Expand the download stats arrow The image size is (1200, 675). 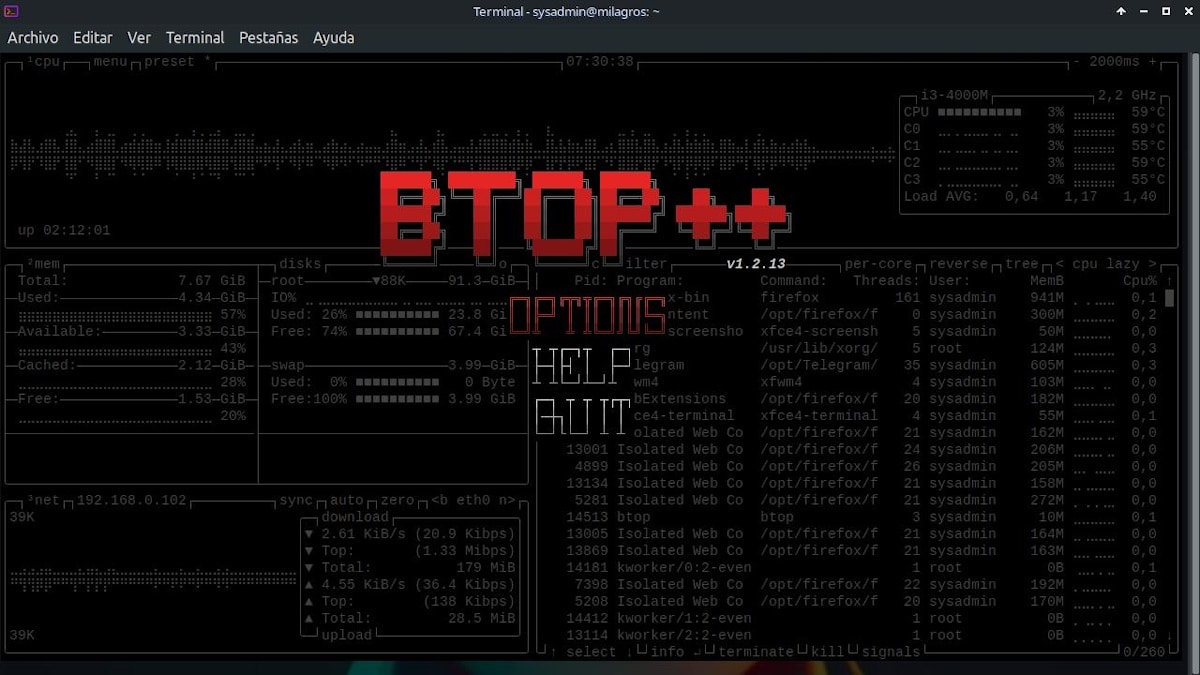click(x=310, y=533)
